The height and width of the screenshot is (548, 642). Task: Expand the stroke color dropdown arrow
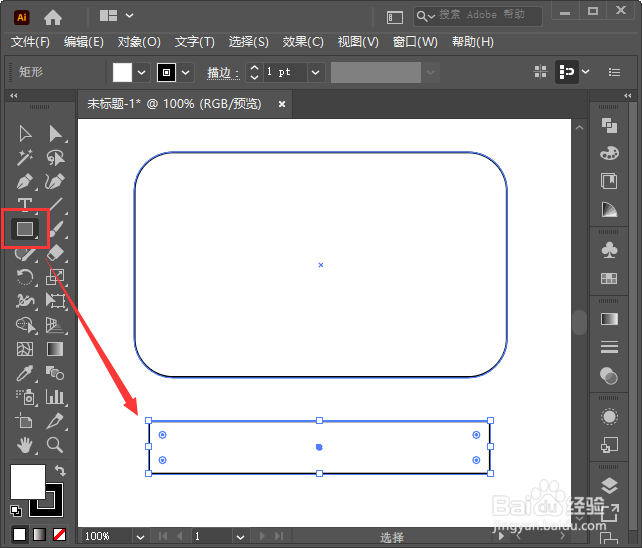pos(185,72)
